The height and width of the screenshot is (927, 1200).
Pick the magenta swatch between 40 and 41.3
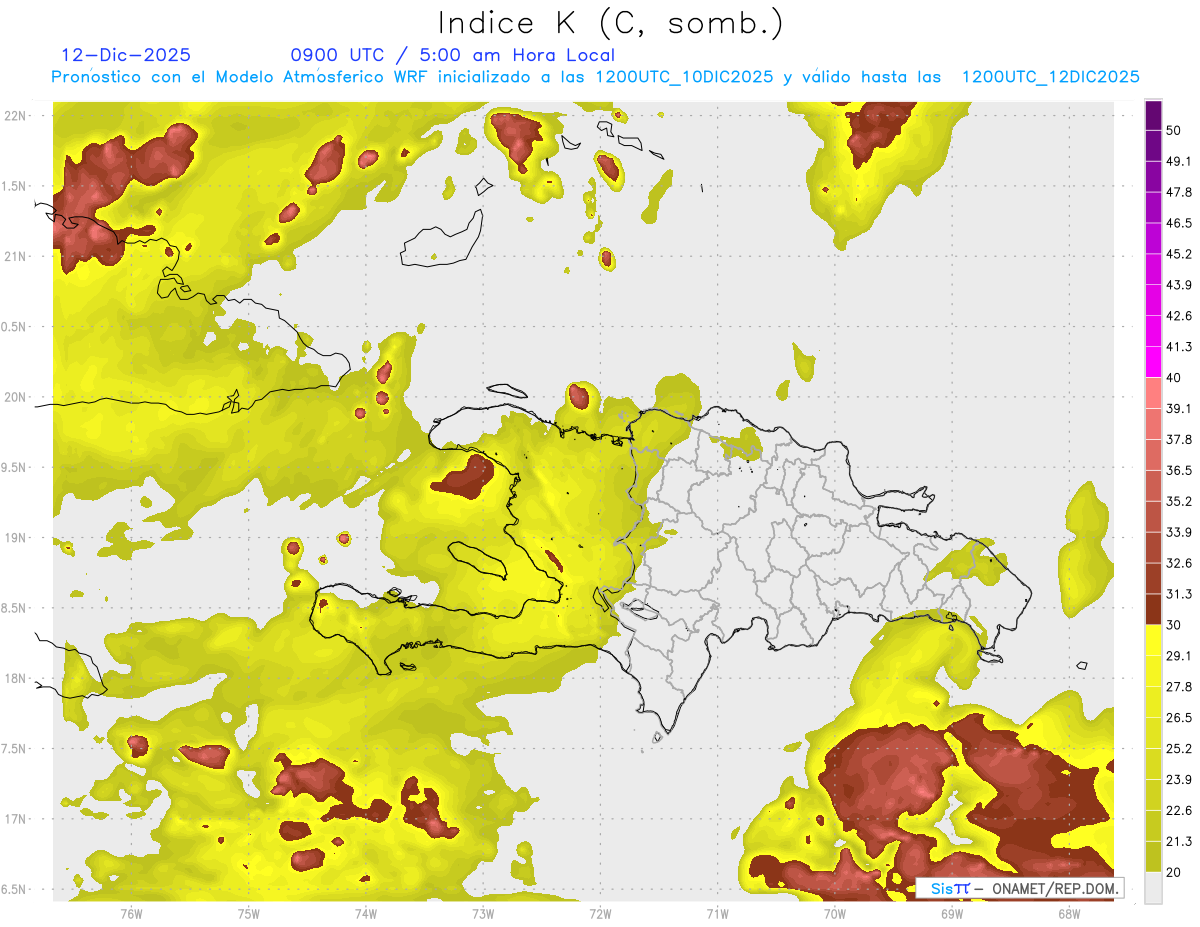(x=1153, y=362)
